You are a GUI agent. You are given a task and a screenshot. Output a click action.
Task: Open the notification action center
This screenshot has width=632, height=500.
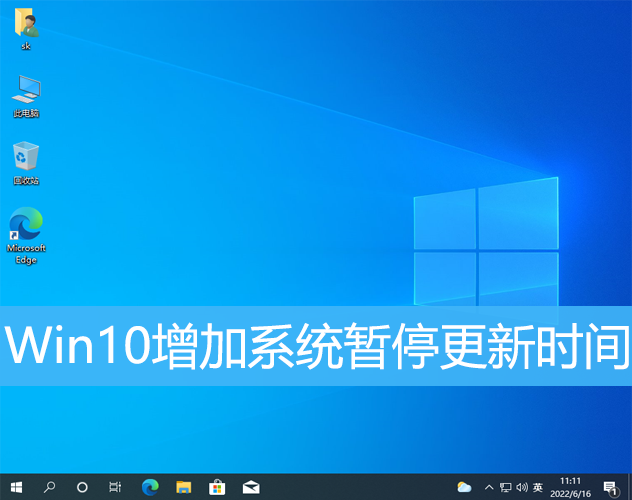coord(610,487)
